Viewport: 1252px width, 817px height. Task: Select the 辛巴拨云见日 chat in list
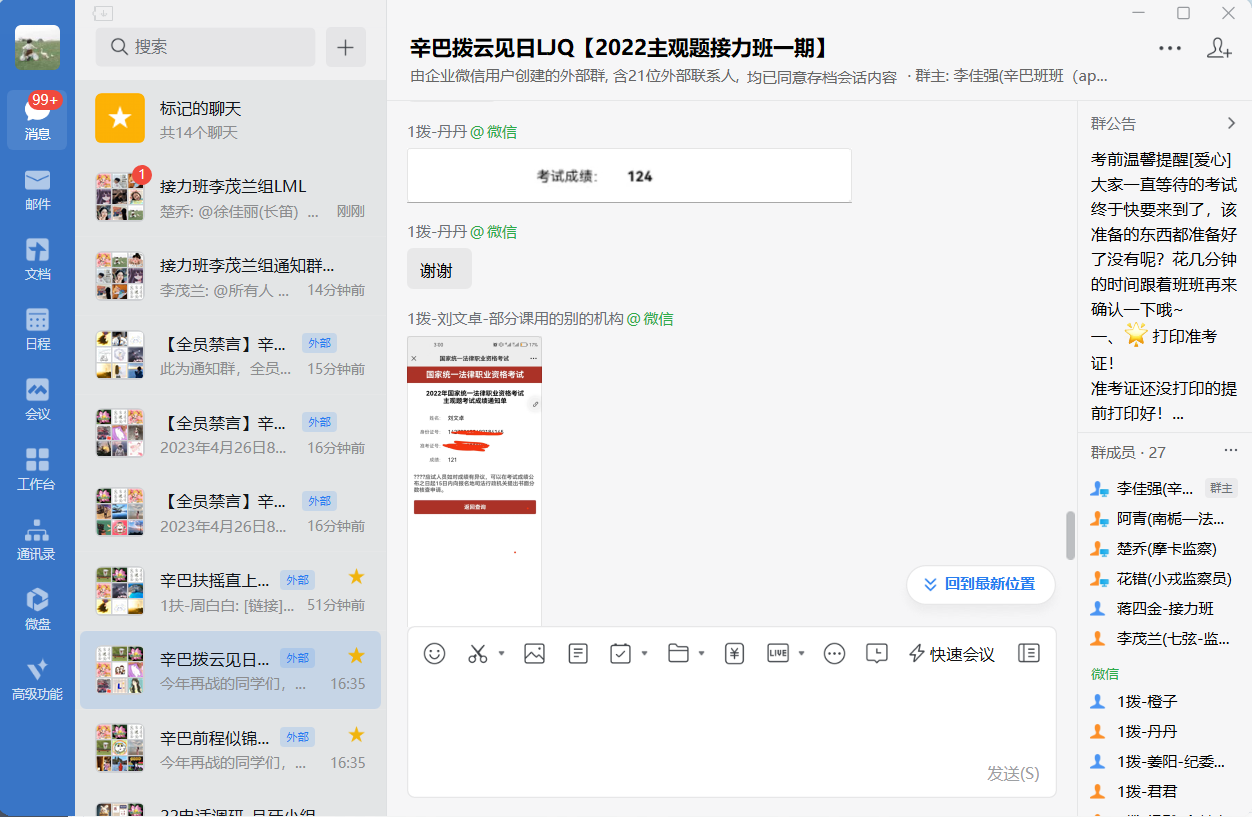click(230, 670)
